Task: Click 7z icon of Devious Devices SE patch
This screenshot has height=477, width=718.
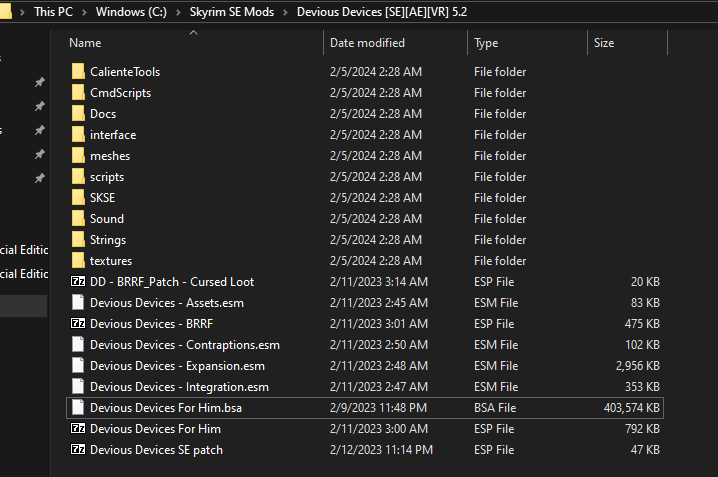Action: [78, 449]
